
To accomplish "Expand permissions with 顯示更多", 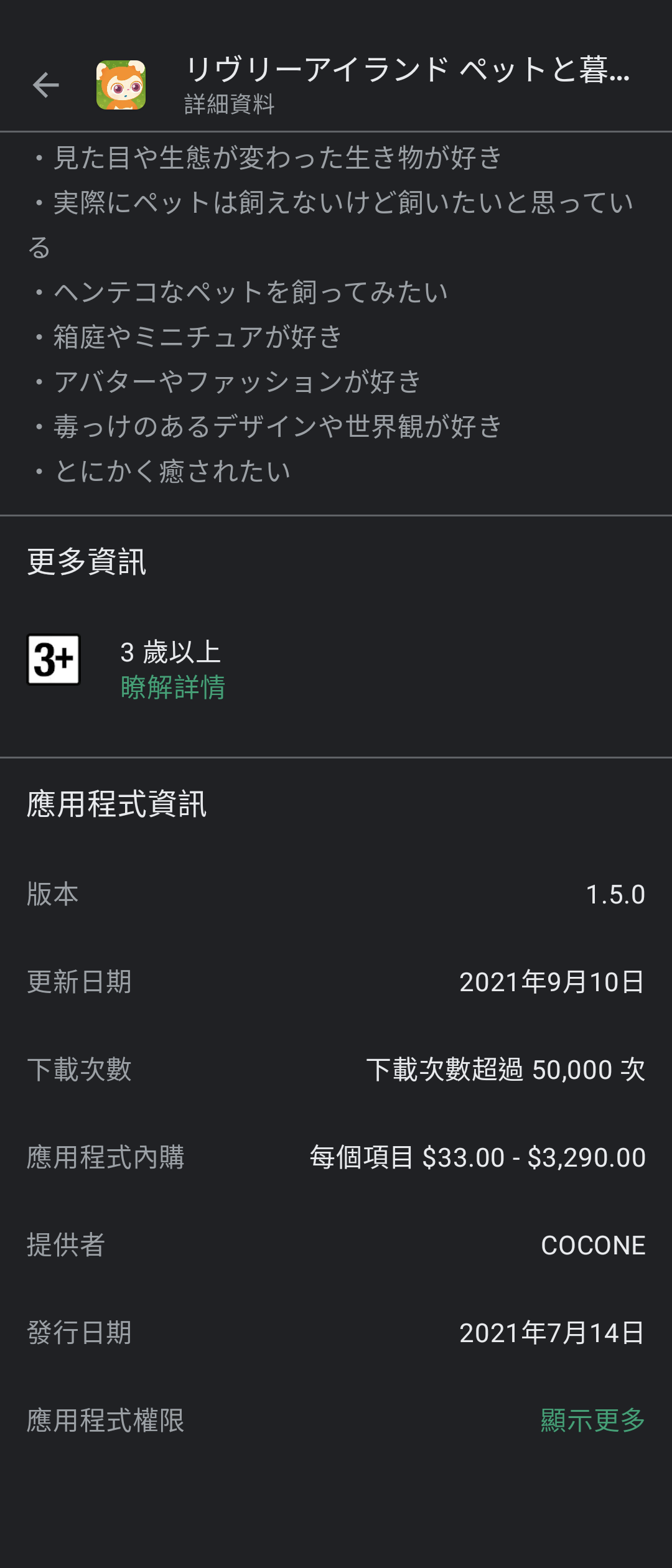I will pyautogui.click(x=593, y=1420).
